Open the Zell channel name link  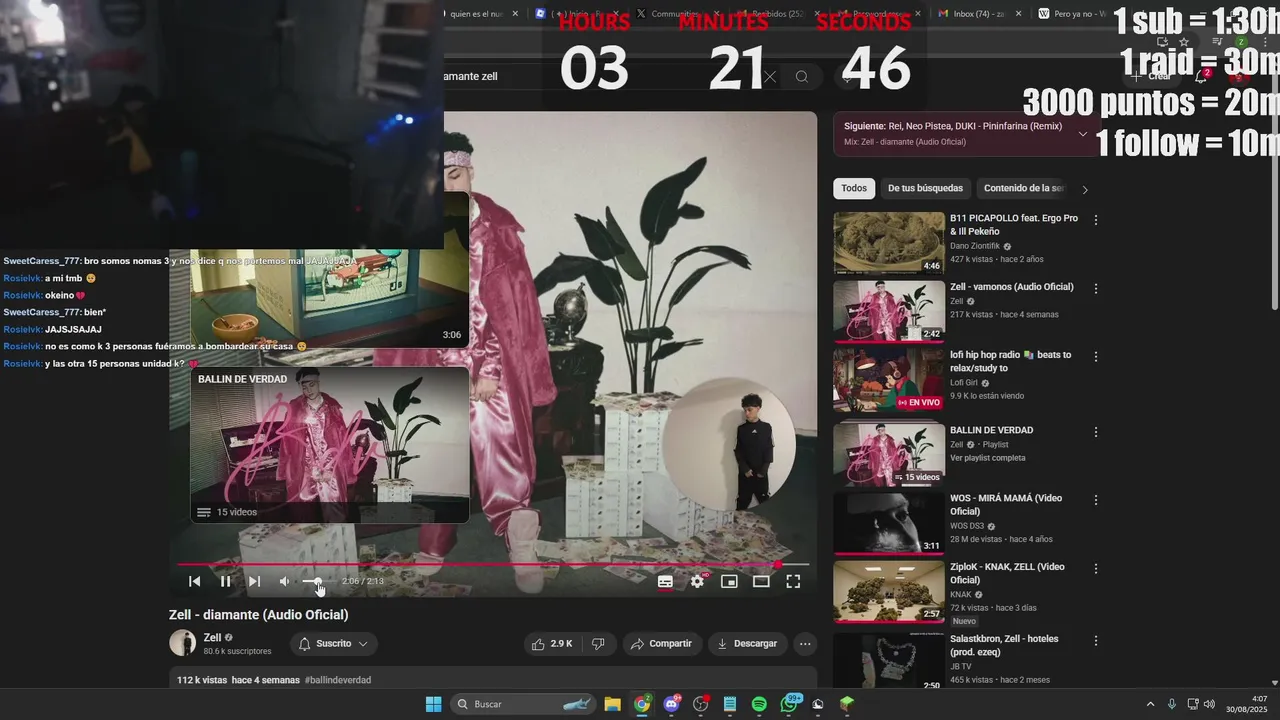point(212,638)
